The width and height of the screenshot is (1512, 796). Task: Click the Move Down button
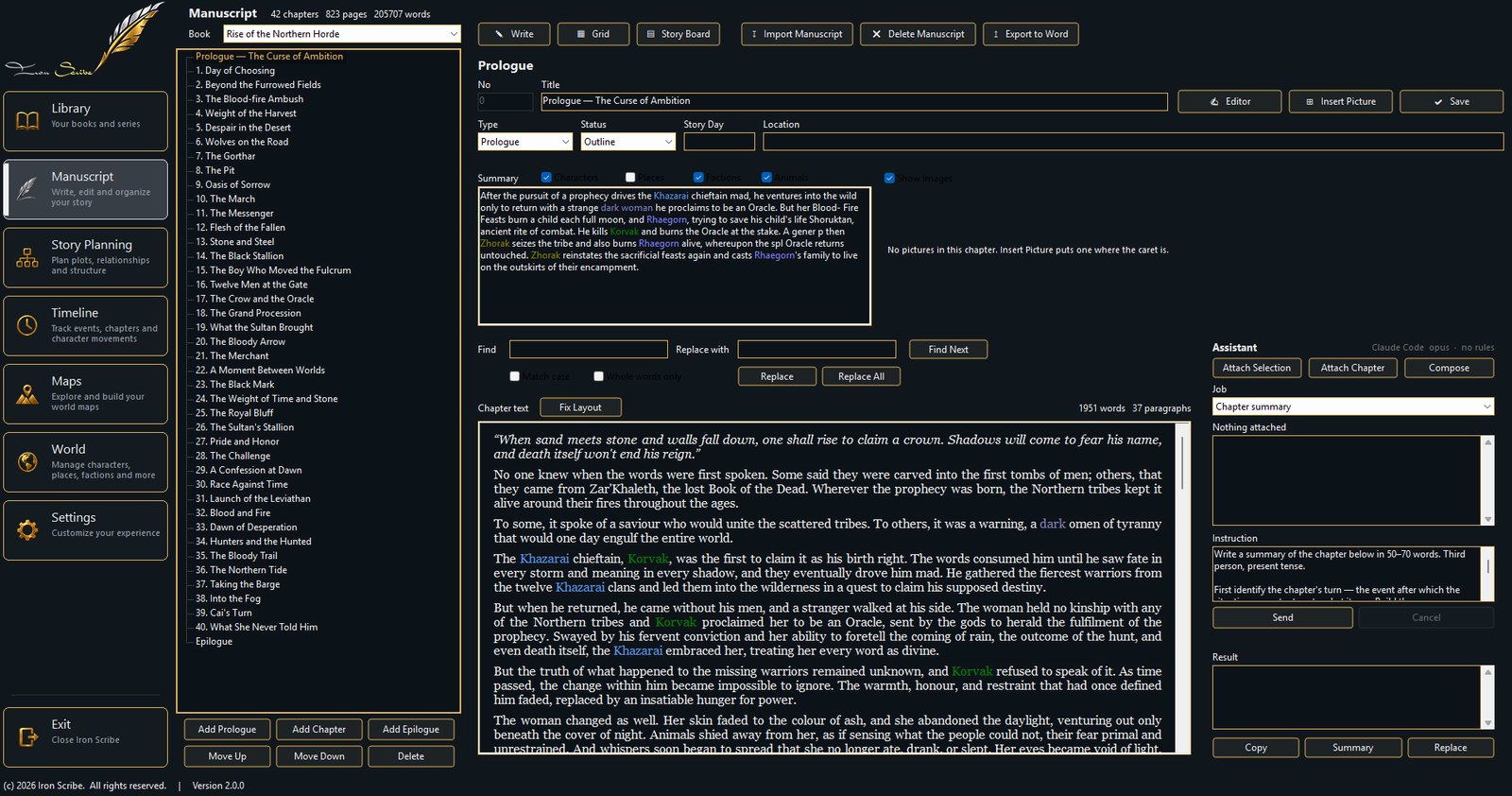(x=319, y=756)
